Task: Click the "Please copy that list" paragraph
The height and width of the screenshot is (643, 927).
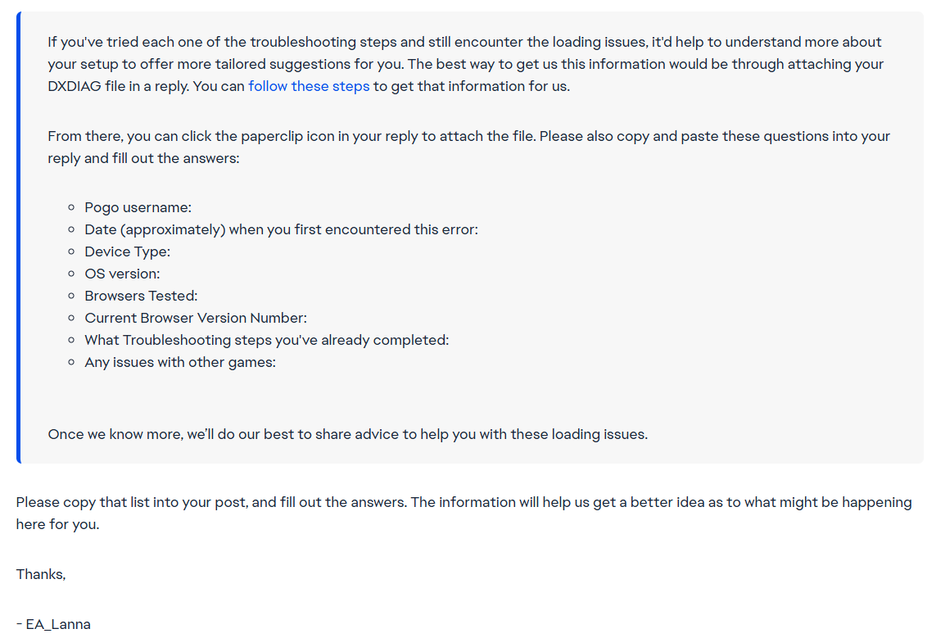Action: coord(463,502)
